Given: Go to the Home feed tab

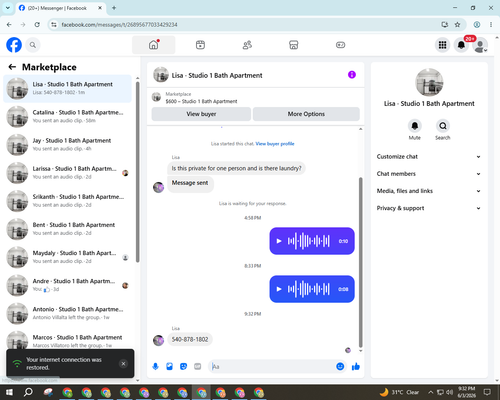Looking at the screenshot, I should [154, 45].
